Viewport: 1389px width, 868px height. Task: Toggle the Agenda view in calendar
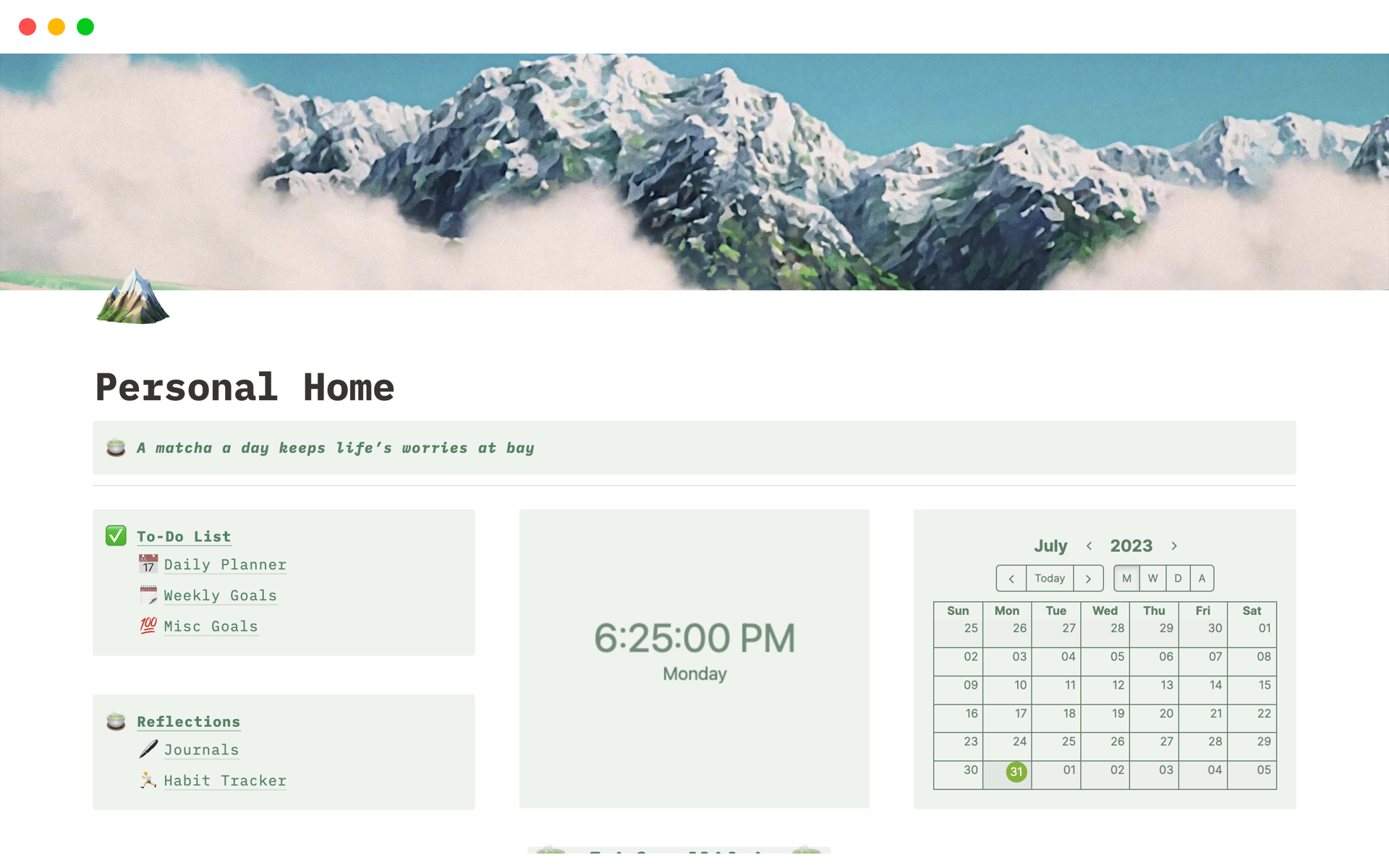1200,578
